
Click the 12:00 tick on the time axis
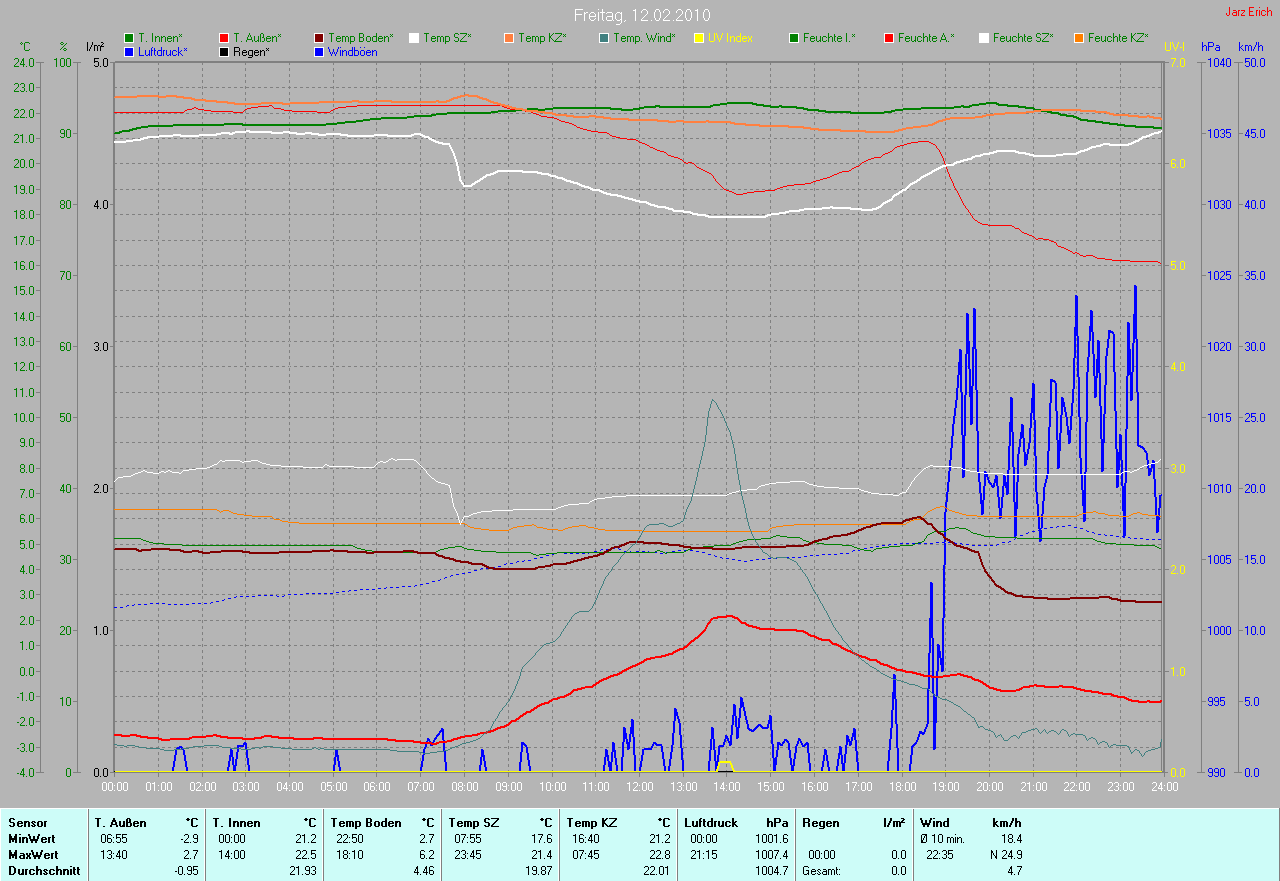coord(639,787)
